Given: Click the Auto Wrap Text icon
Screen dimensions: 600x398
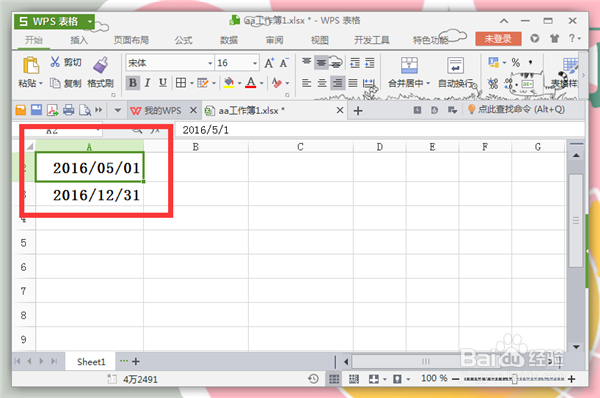Looking at the screenshot, I should click(455, 65).
